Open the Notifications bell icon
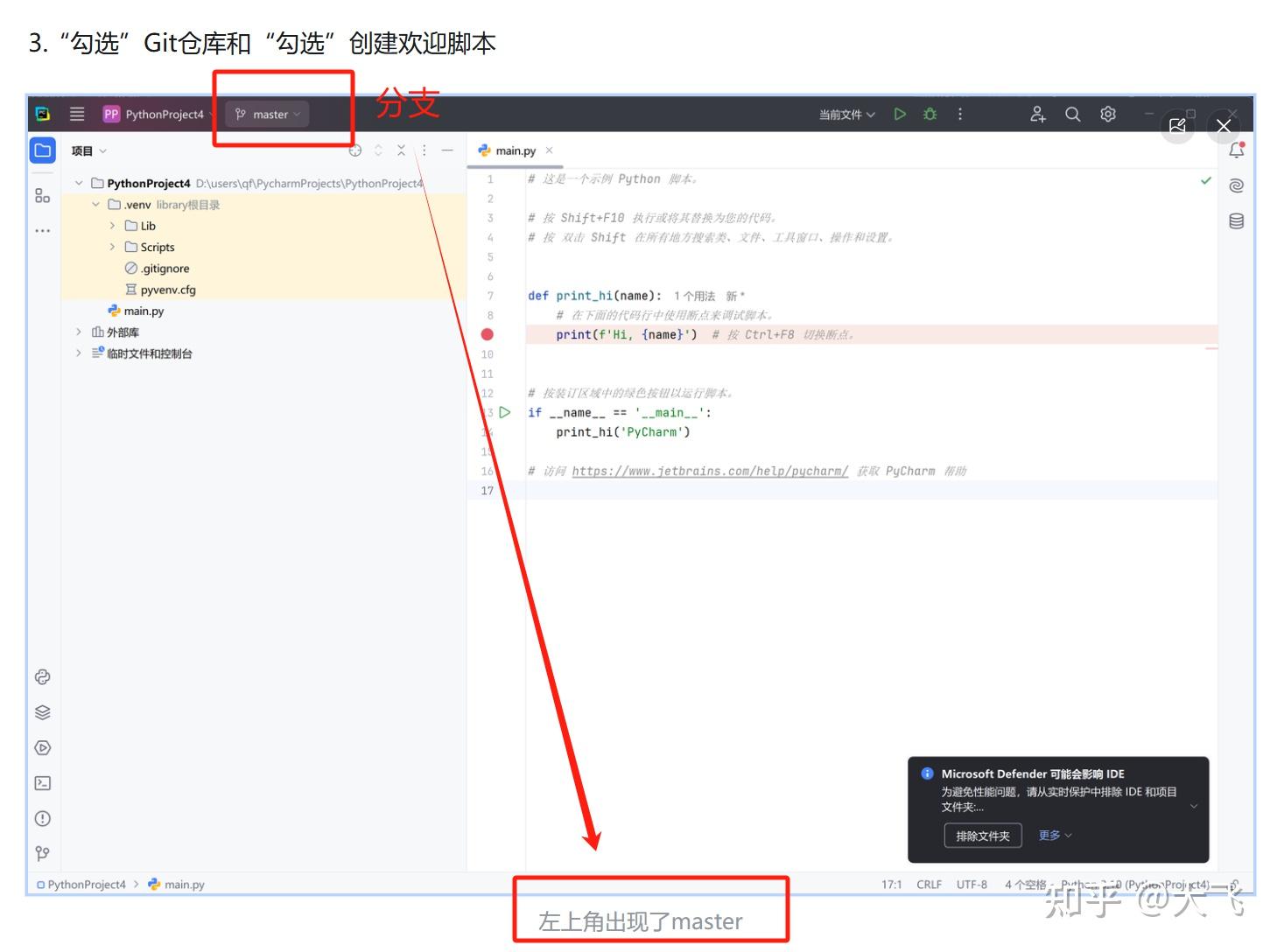The height and width of the screenshot is (952, 1277). point(1236,150)
